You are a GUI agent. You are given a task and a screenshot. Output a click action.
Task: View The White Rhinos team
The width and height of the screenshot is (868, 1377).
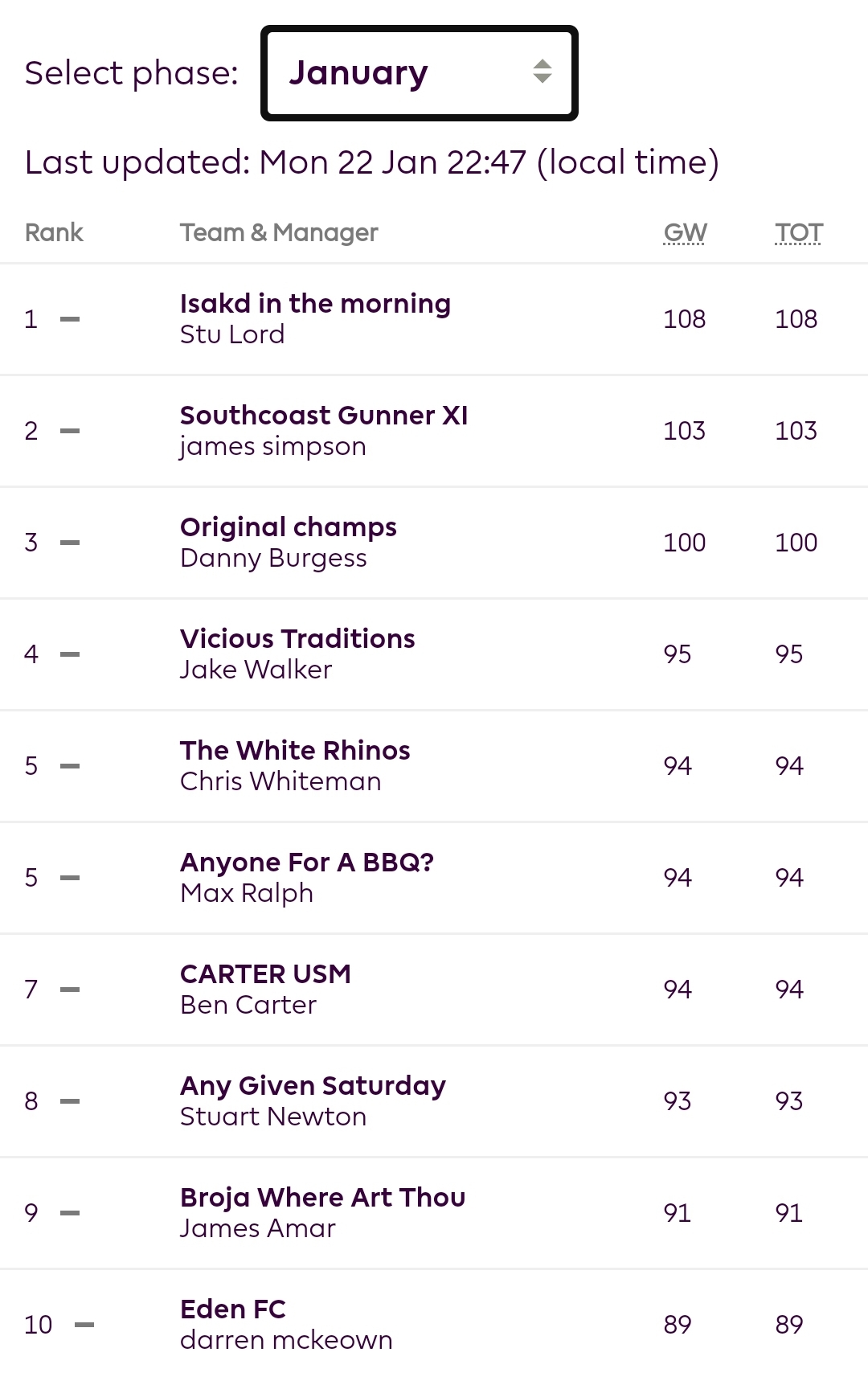(x=295, y=751)
